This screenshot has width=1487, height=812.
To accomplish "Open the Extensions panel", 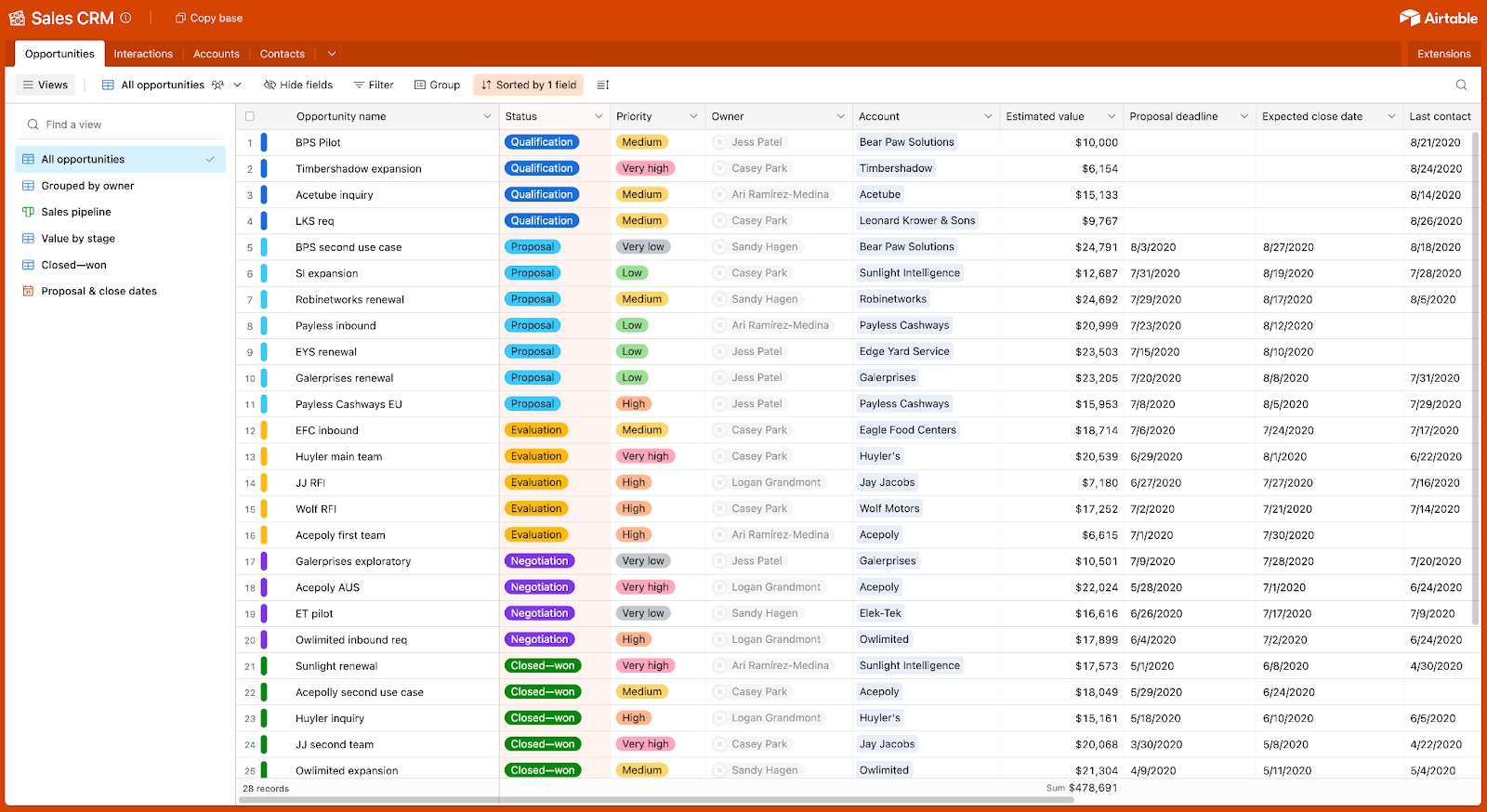I will tap(1443, 54).
